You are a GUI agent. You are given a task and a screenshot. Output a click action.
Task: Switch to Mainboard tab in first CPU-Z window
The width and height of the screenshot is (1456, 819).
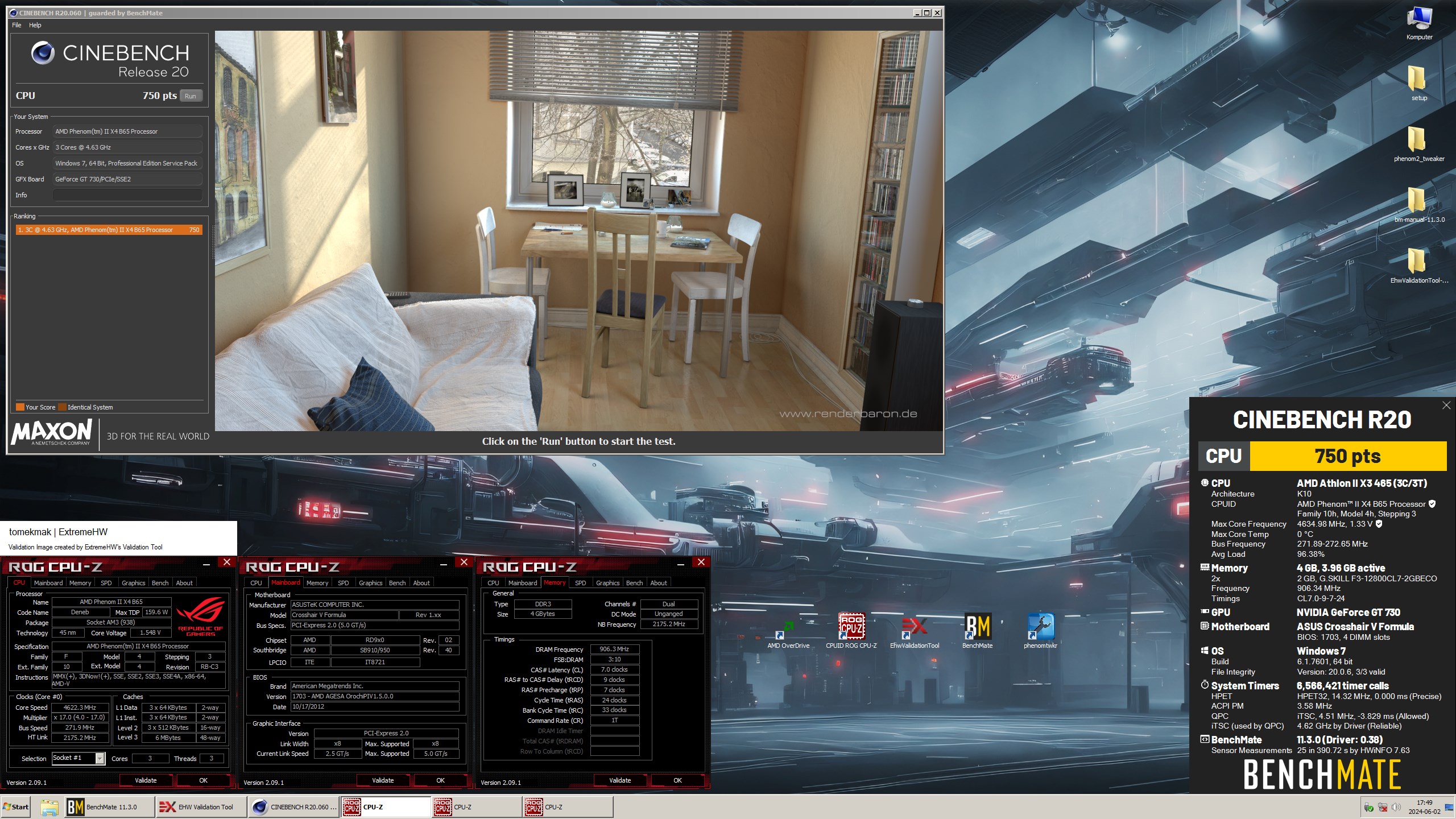click(48, 583)
